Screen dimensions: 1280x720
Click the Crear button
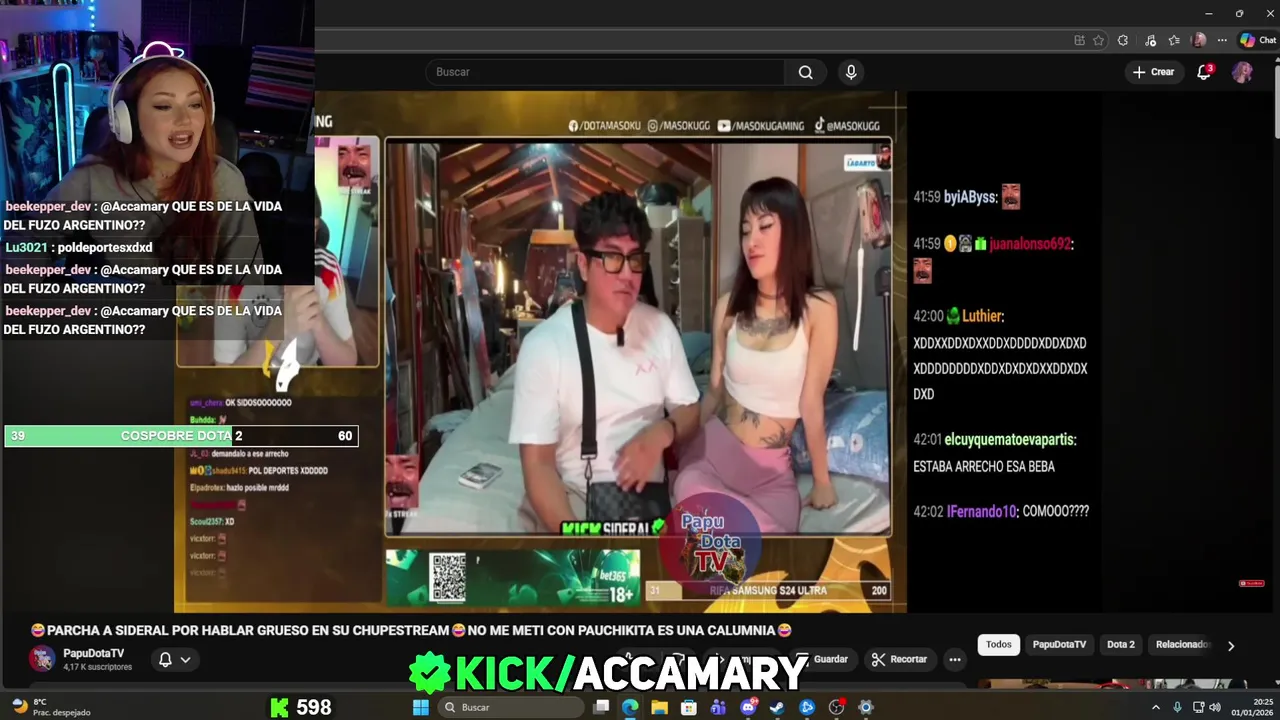tap(1153, 72)
